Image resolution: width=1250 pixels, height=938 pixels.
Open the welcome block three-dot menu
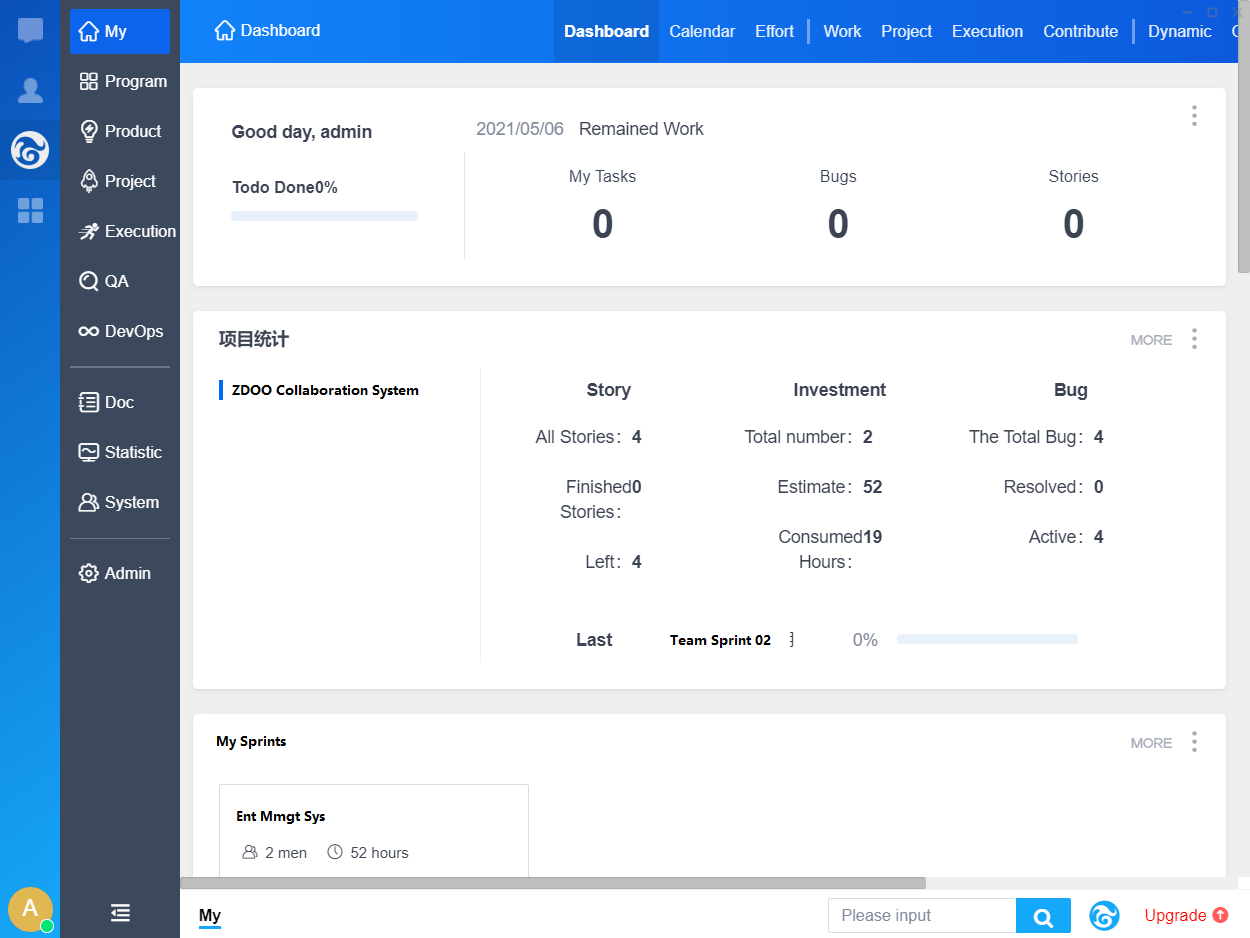click(1194, 116)
